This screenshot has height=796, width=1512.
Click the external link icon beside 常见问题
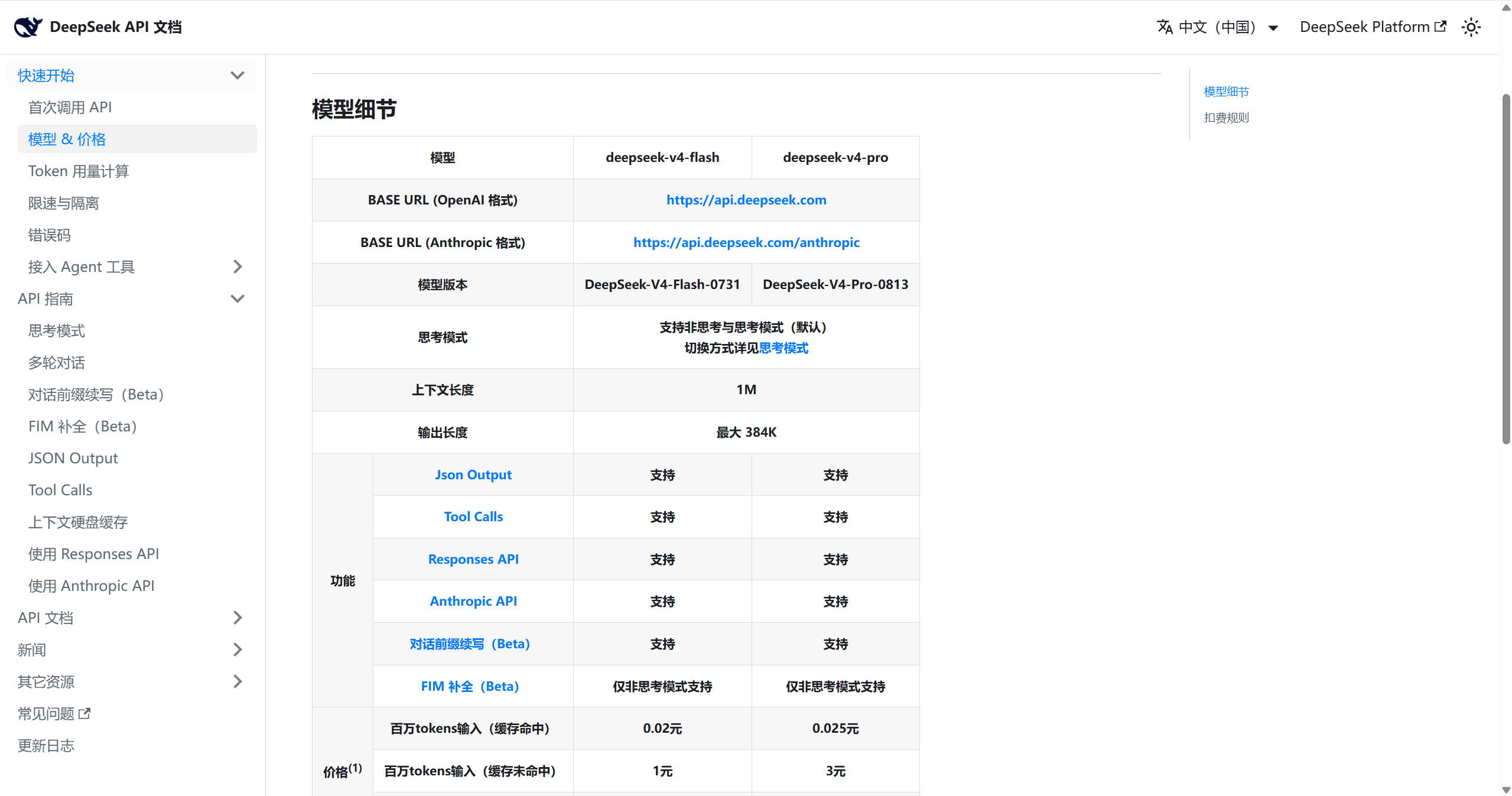point(84,713)
